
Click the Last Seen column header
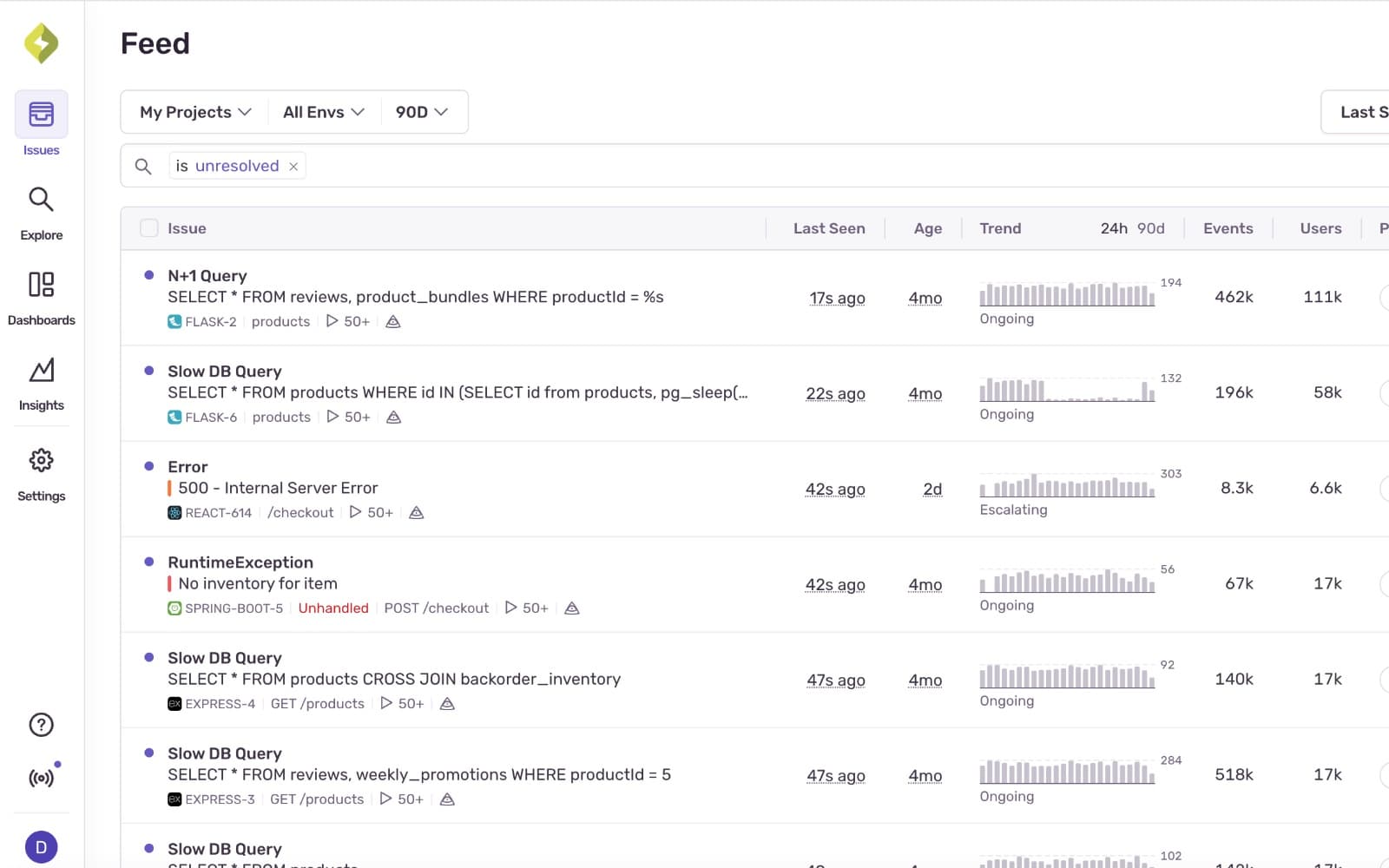(829, 228)
